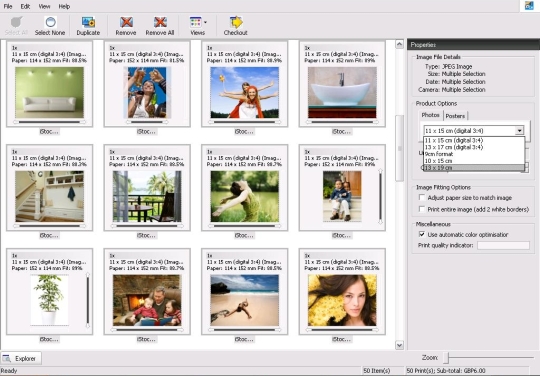Click the Select None toolbar icon
The height and width of the screenshot is (376, 540).
(x=50, y=22)
